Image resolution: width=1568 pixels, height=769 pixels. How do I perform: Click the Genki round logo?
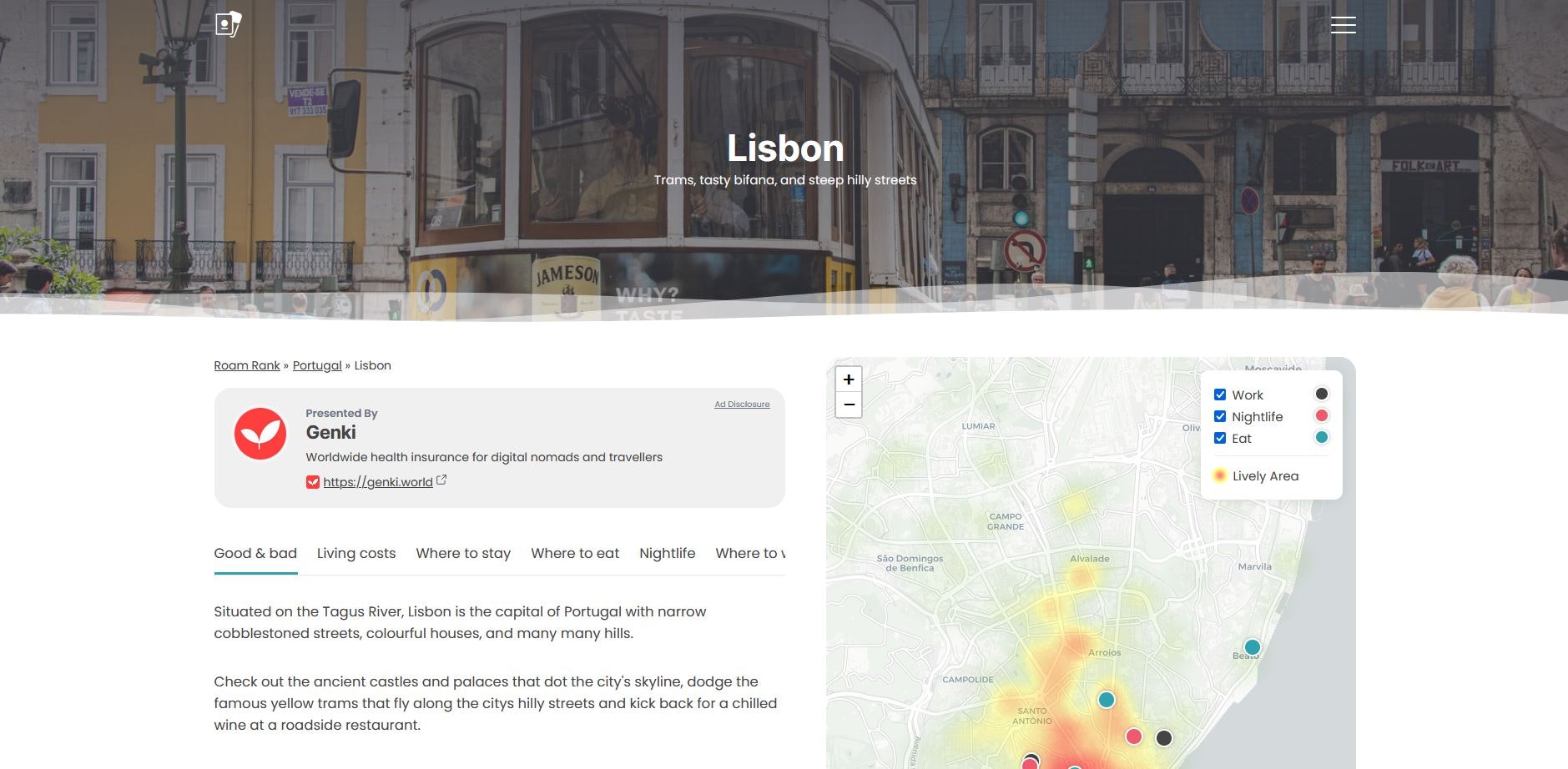coord(260,434)
